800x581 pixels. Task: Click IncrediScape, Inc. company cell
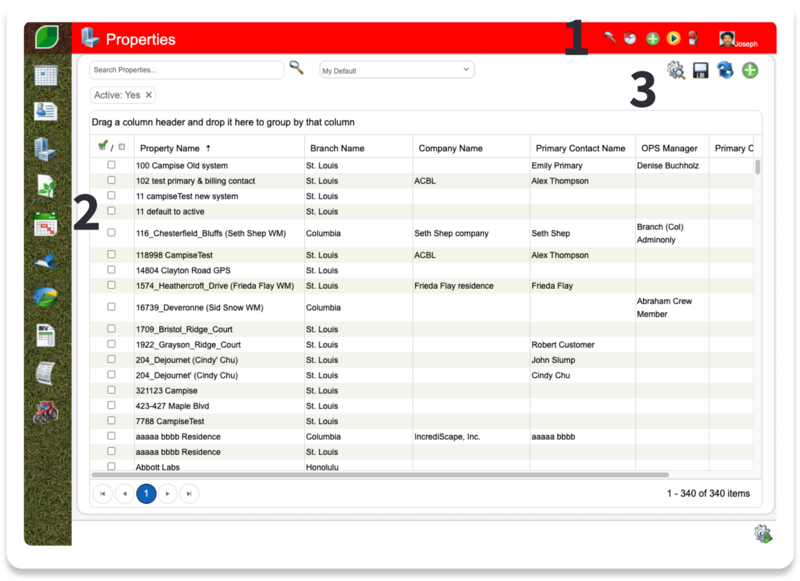pyautogui.click(x=447, y=437)
